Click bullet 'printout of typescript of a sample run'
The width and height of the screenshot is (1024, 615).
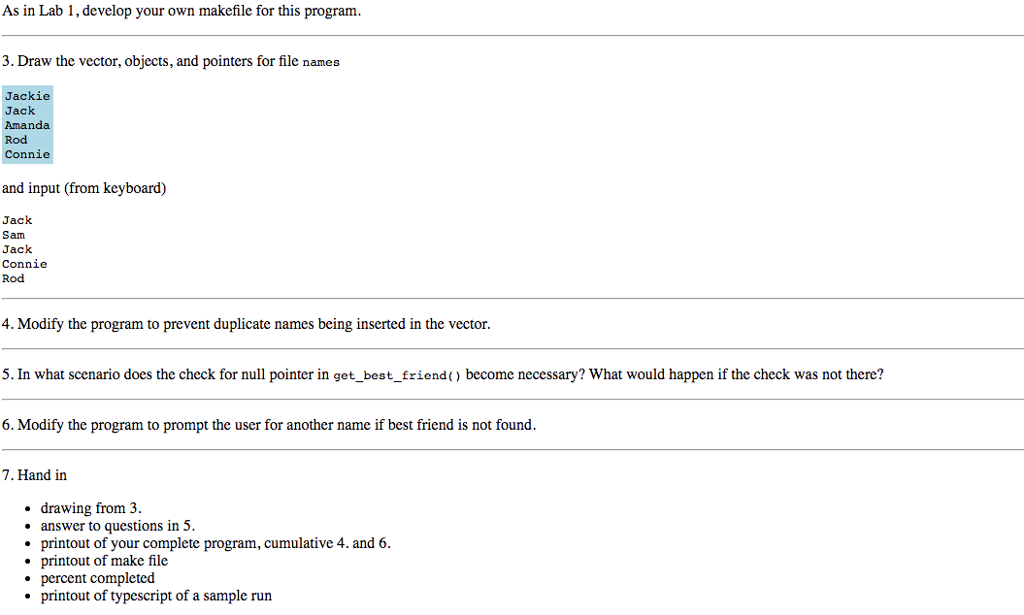pyautogui.click(x=156, y=595)
